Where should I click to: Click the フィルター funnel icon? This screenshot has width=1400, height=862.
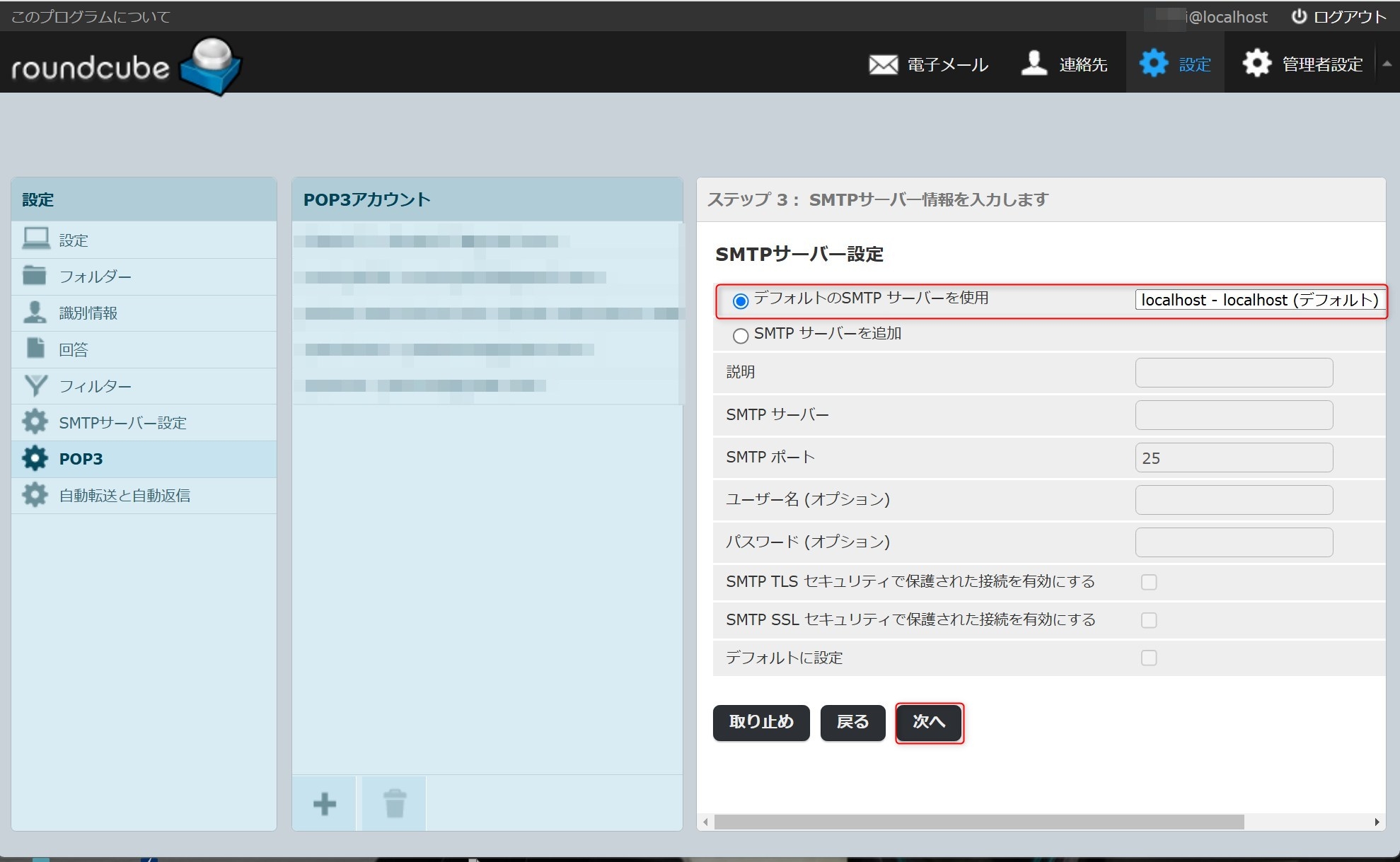click(x=35, y=385)
